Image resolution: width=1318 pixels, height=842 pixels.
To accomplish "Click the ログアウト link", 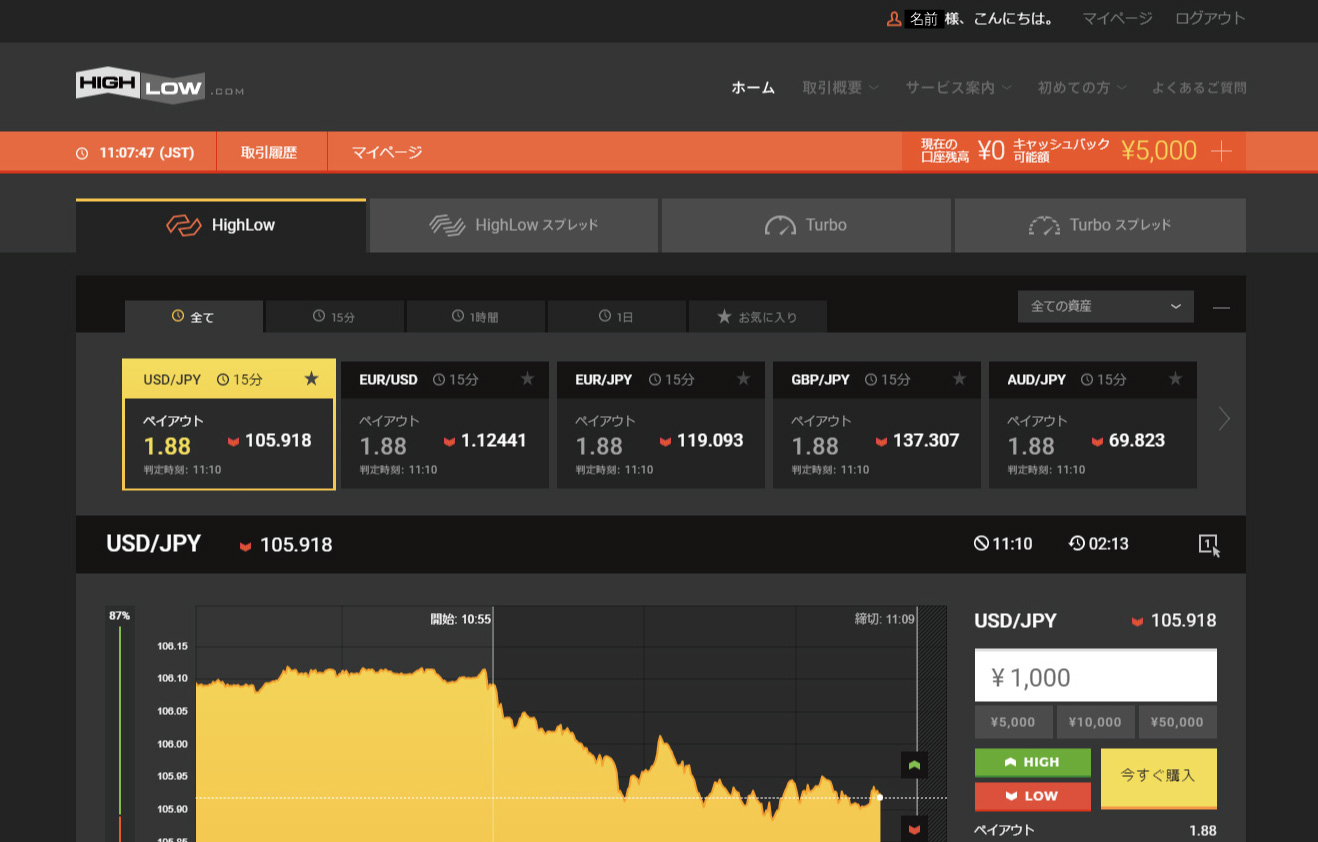I will point(1210,19).
